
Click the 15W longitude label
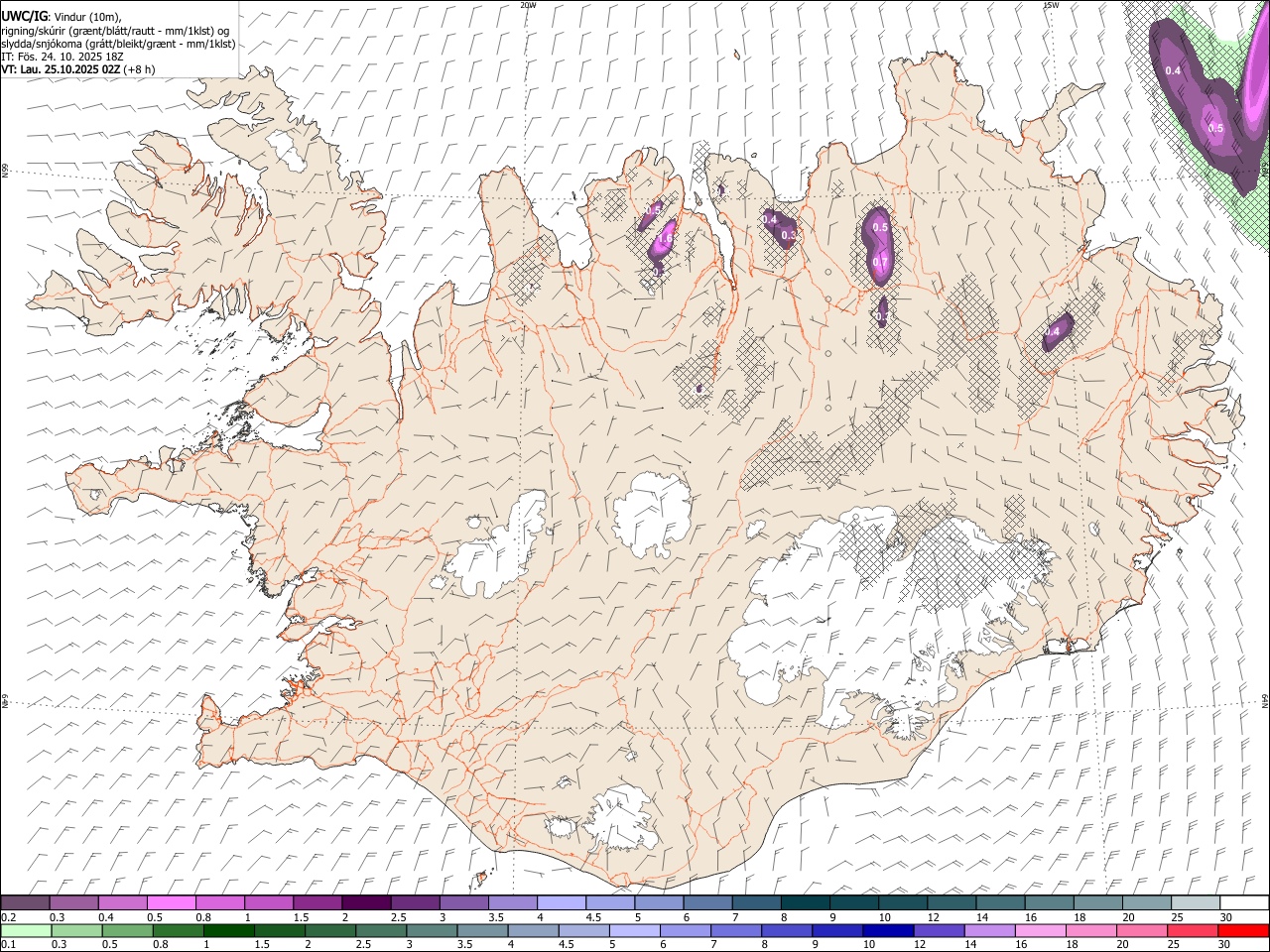click(x=1050, y=5)
